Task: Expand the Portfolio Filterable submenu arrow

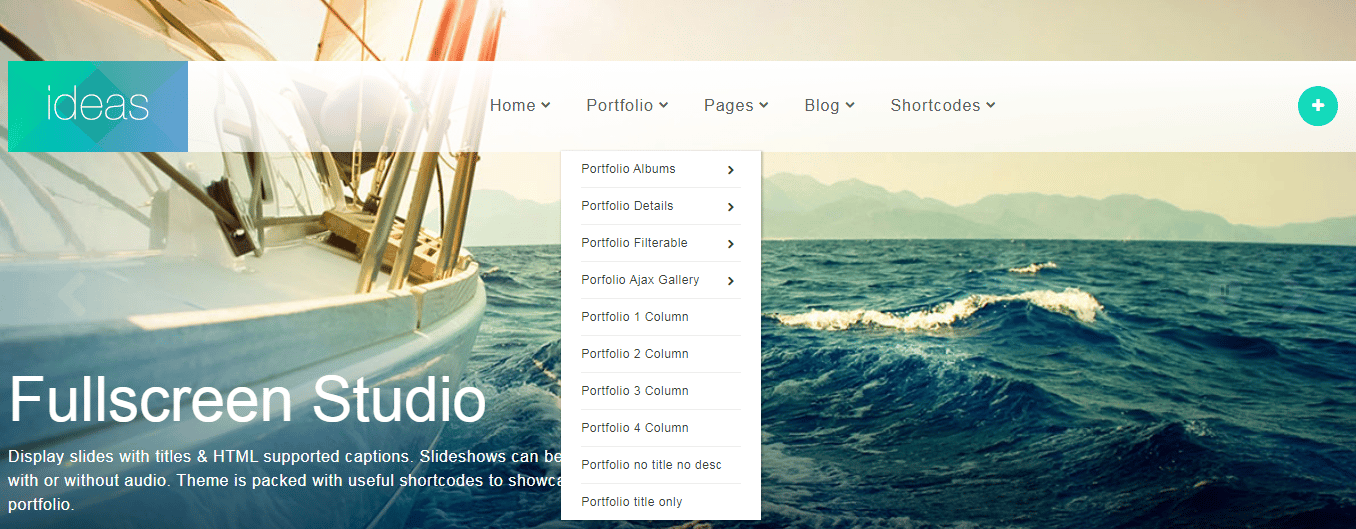Action: click(731, 244)
